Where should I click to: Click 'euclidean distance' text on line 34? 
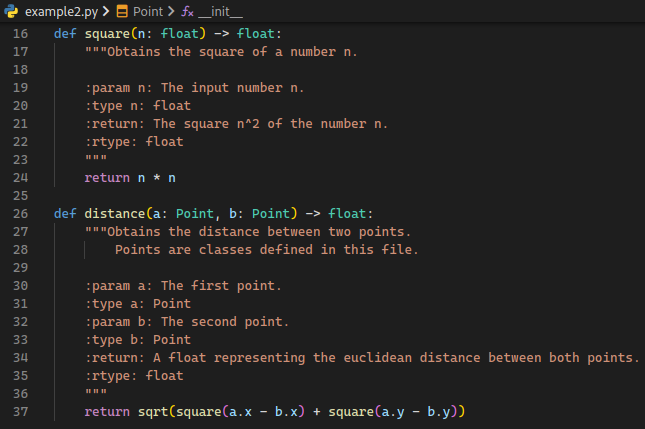click(412, 358)
